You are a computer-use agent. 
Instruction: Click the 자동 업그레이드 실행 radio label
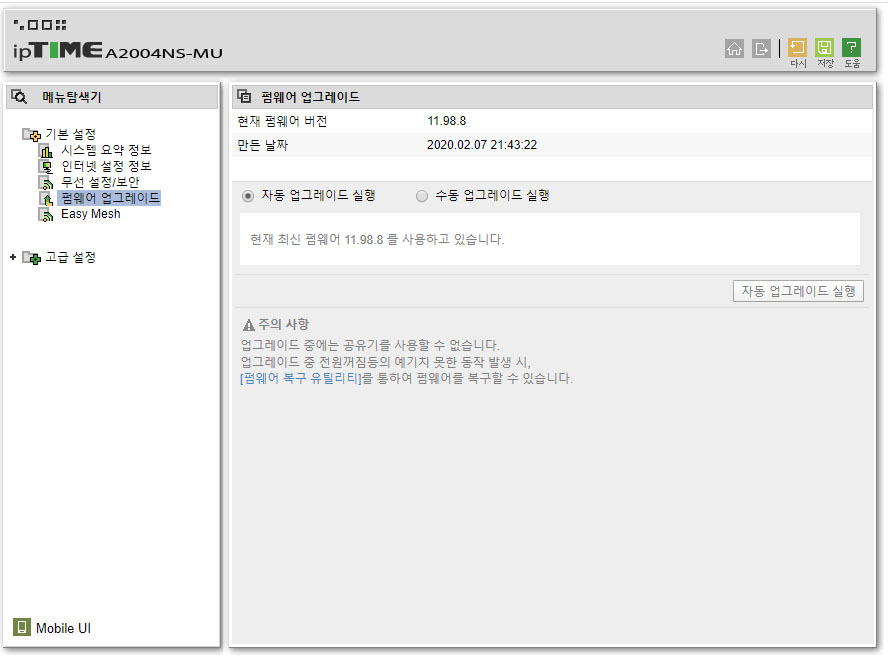pos(318,195)
